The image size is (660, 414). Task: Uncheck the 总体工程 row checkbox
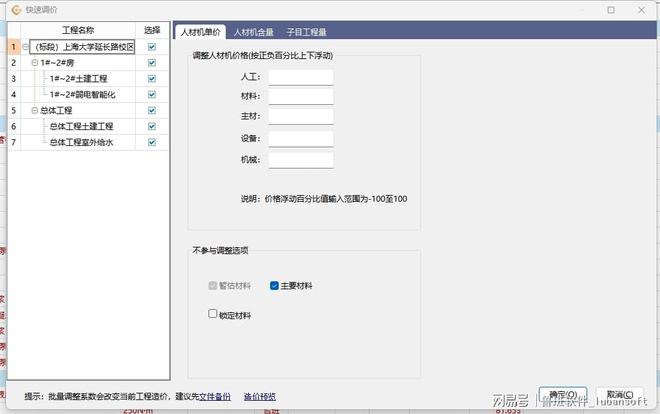click(152, 110)
